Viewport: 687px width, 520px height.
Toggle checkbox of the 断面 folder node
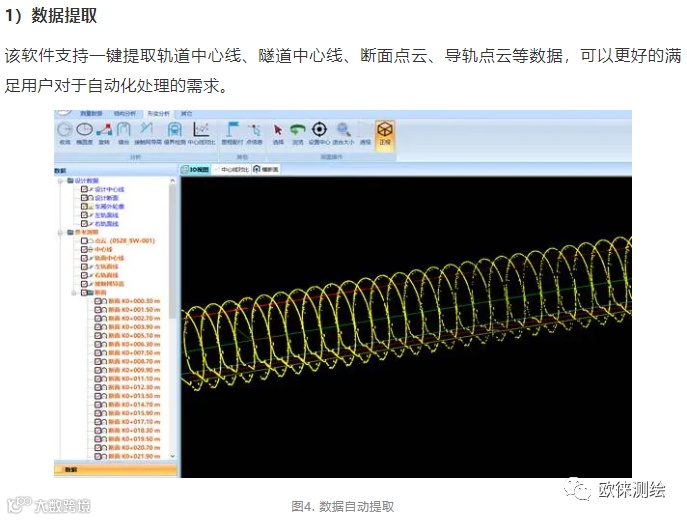[84, 292]
